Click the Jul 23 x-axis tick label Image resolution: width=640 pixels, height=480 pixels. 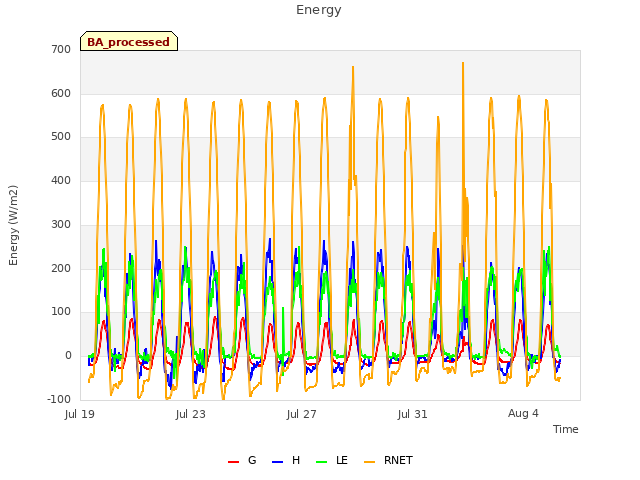(191, 414)
